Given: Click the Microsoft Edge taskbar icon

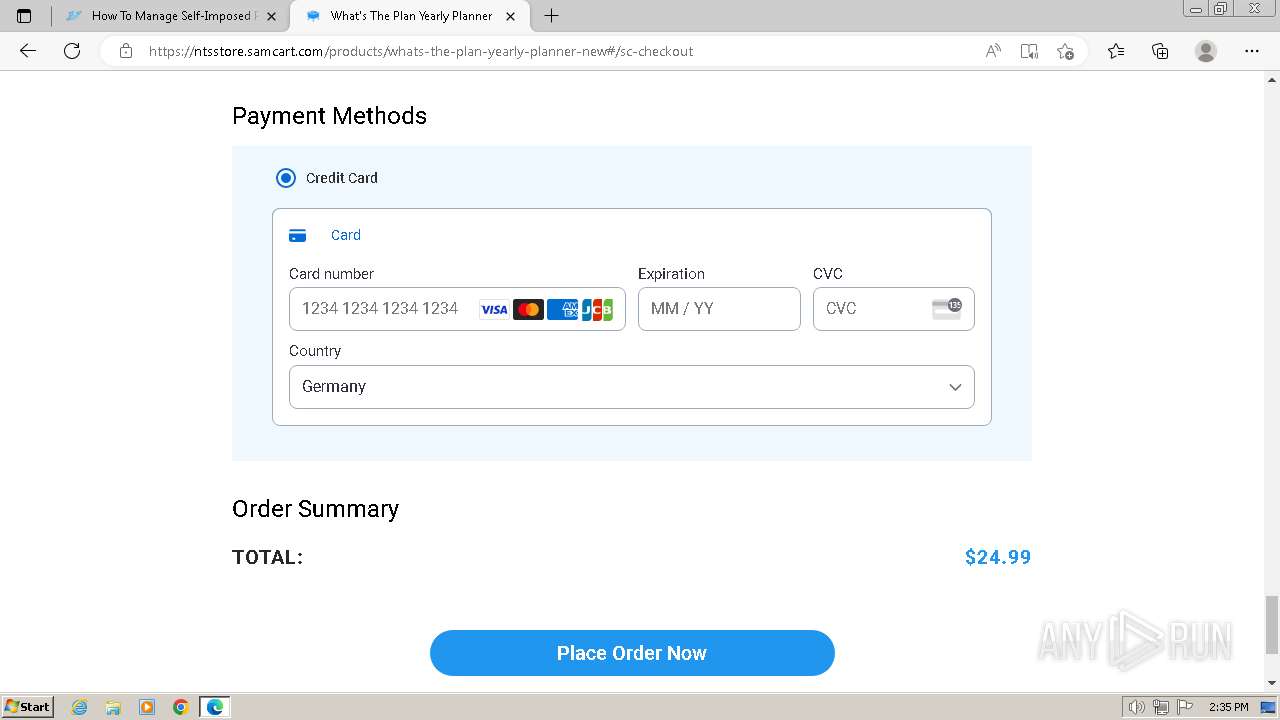Looking at the screenshot, I should (215, 707).
